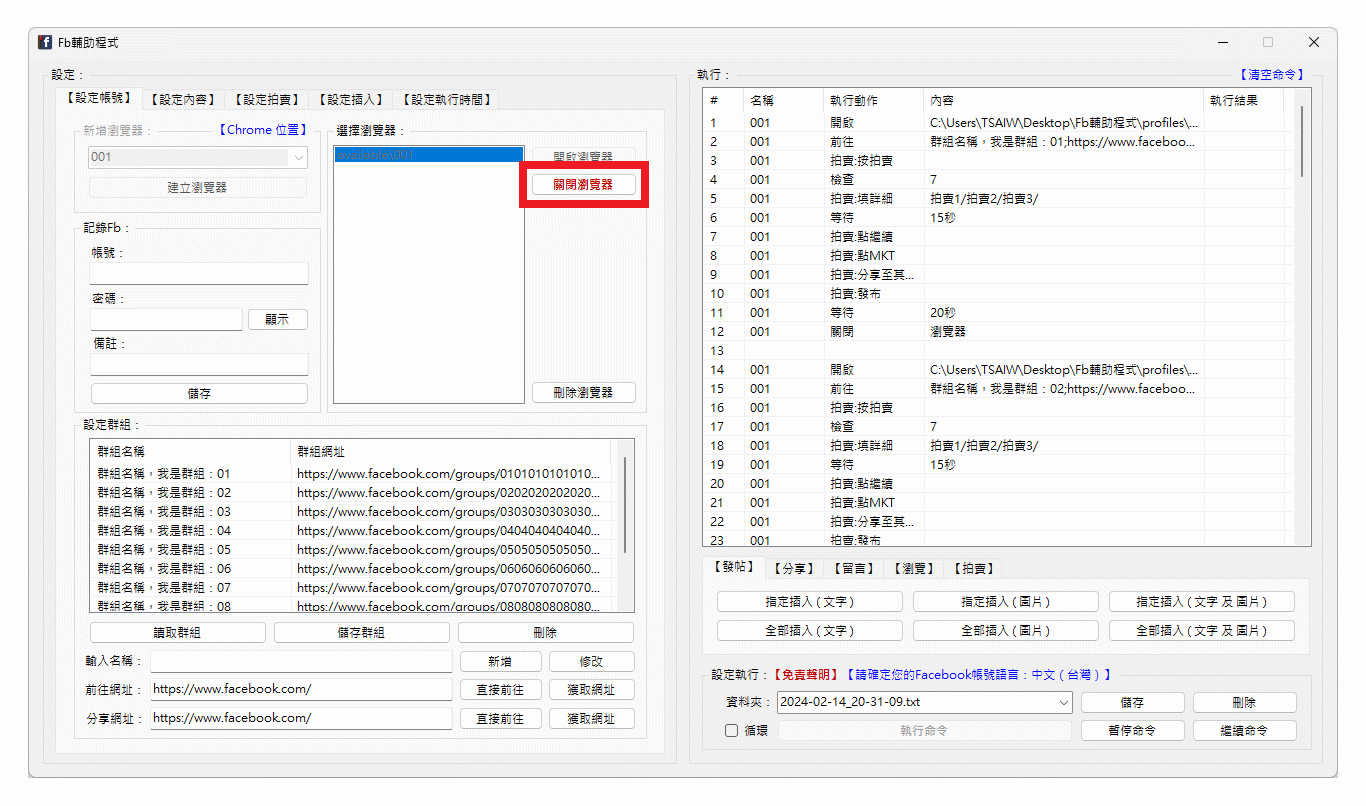Click the 執行動作 column header
The width and height of the screenshot is (1366, 806).
874,100
